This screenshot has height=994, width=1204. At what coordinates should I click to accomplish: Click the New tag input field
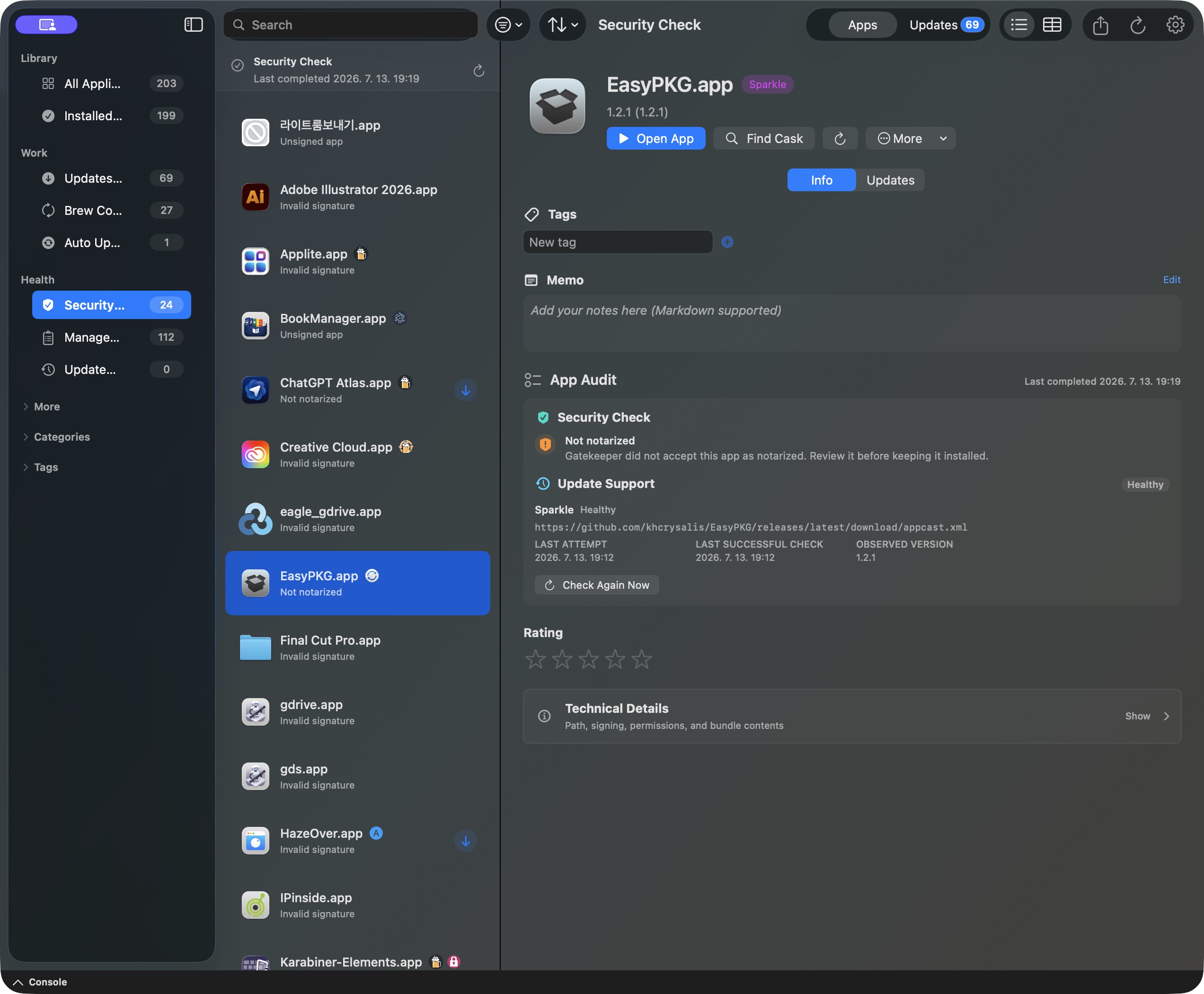click(x=618, y=242)
